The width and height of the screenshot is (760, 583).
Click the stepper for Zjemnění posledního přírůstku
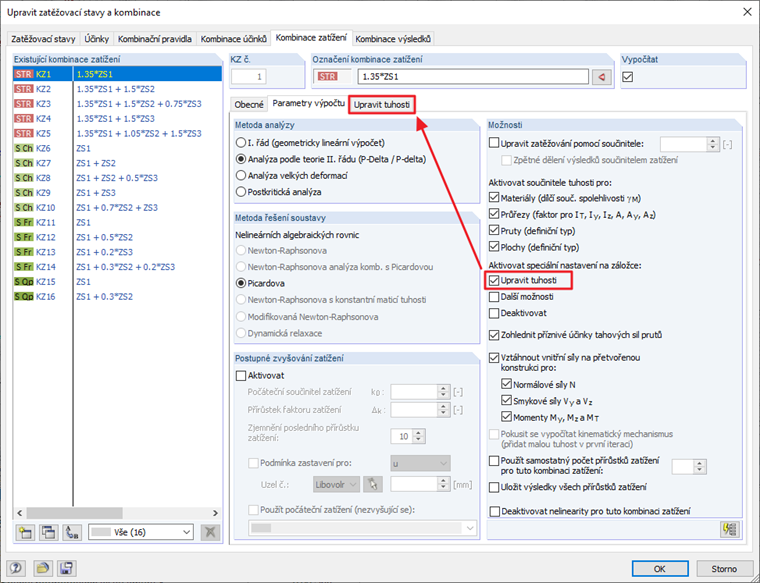419,436
